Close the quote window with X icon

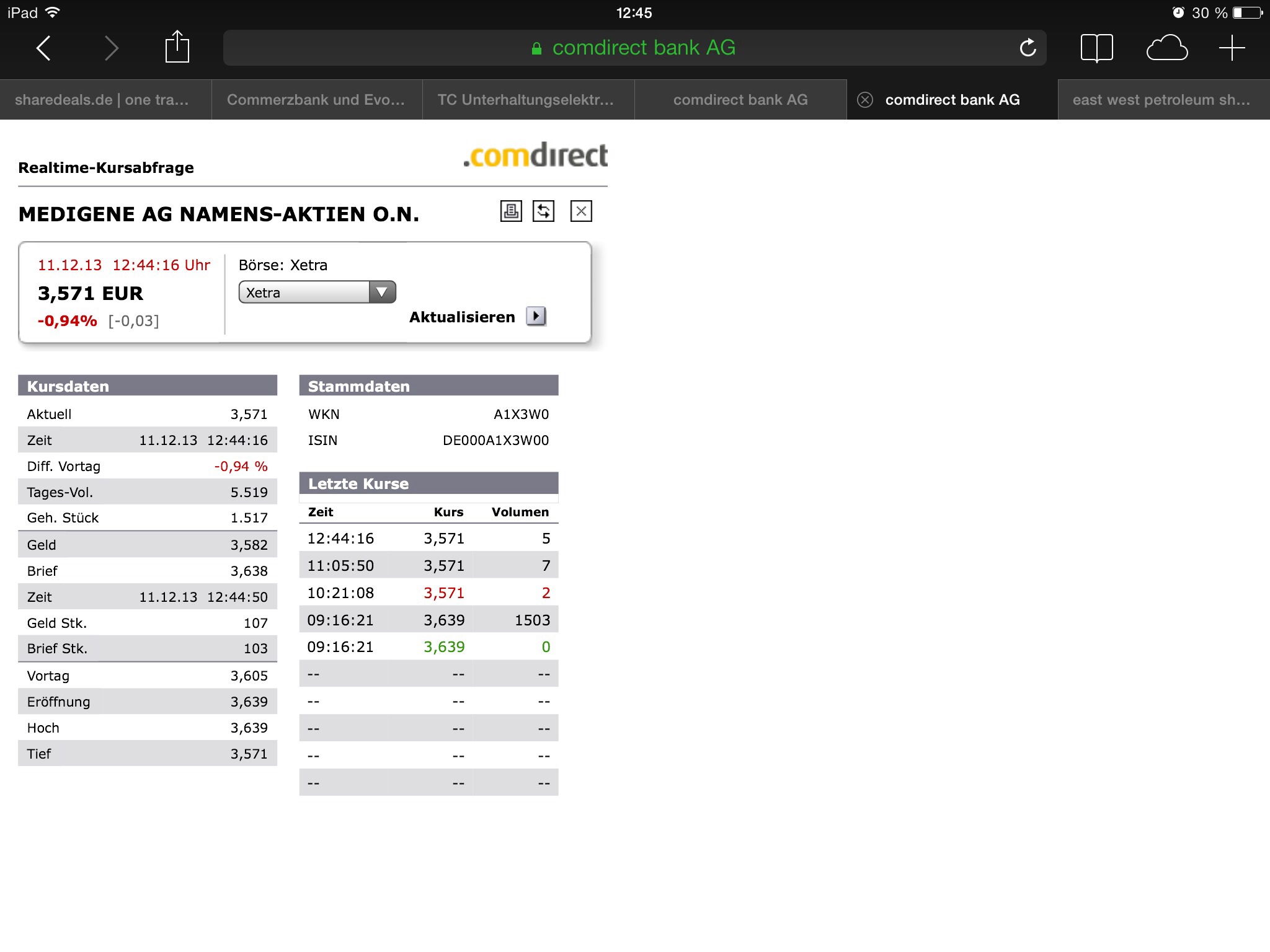[x=581, y=211]
